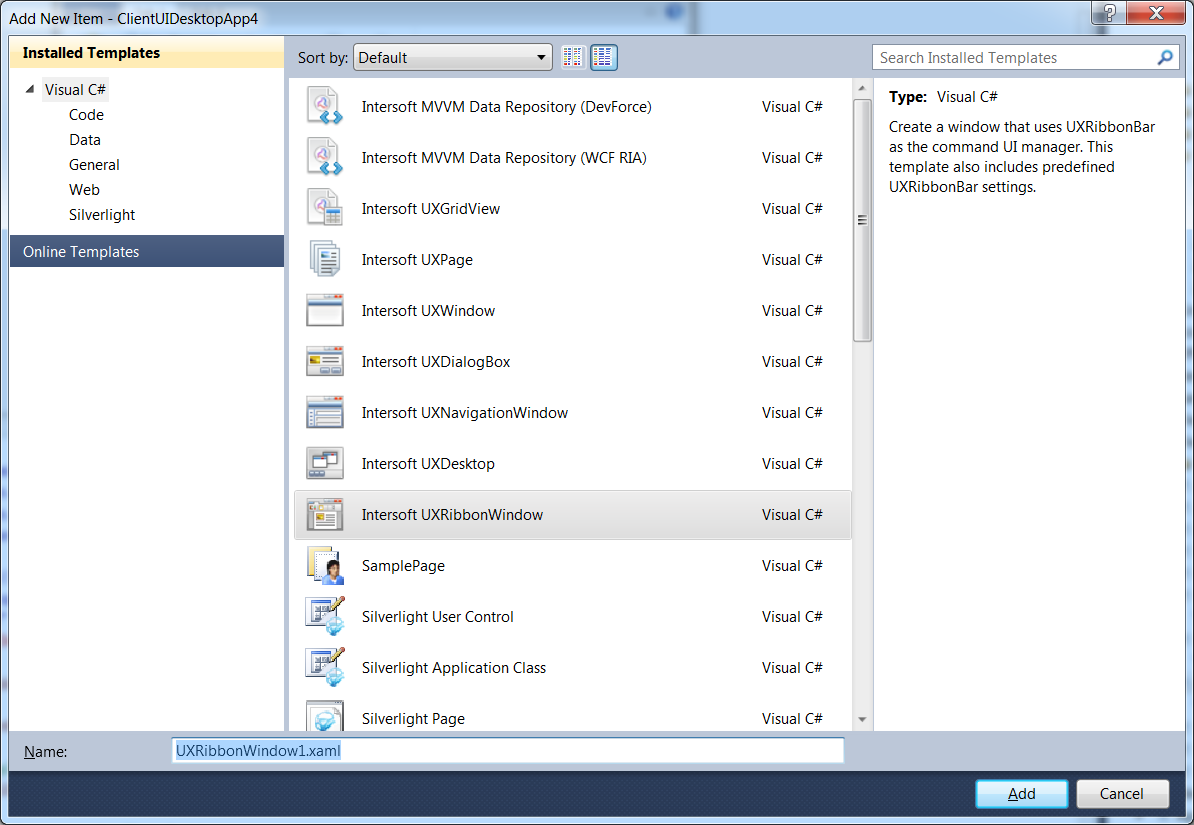Select 'Intersoft UXRibbonWindow' template name
The image size is (1194, 825).
452,515
